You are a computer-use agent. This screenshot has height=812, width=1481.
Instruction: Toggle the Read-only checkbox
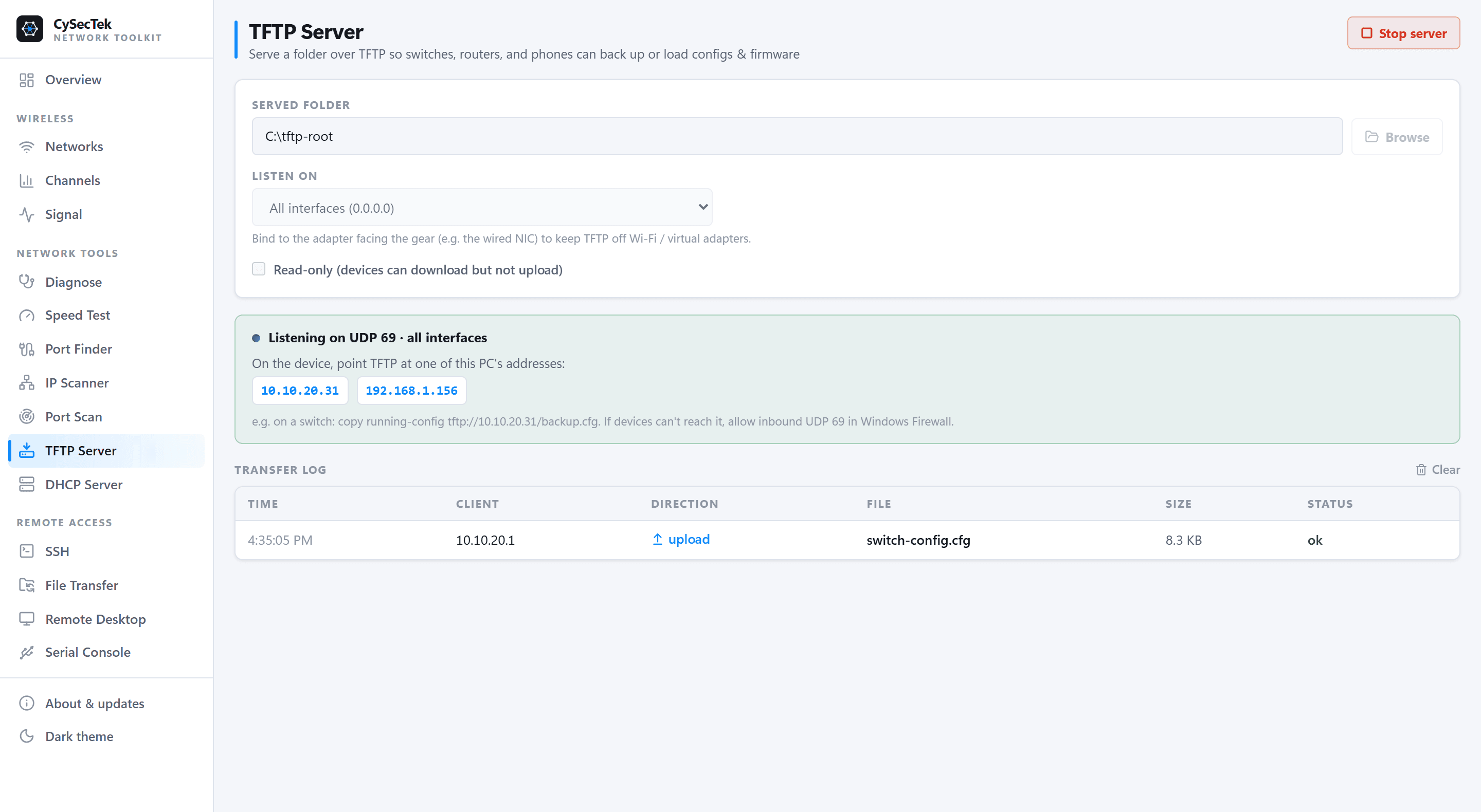259,269
